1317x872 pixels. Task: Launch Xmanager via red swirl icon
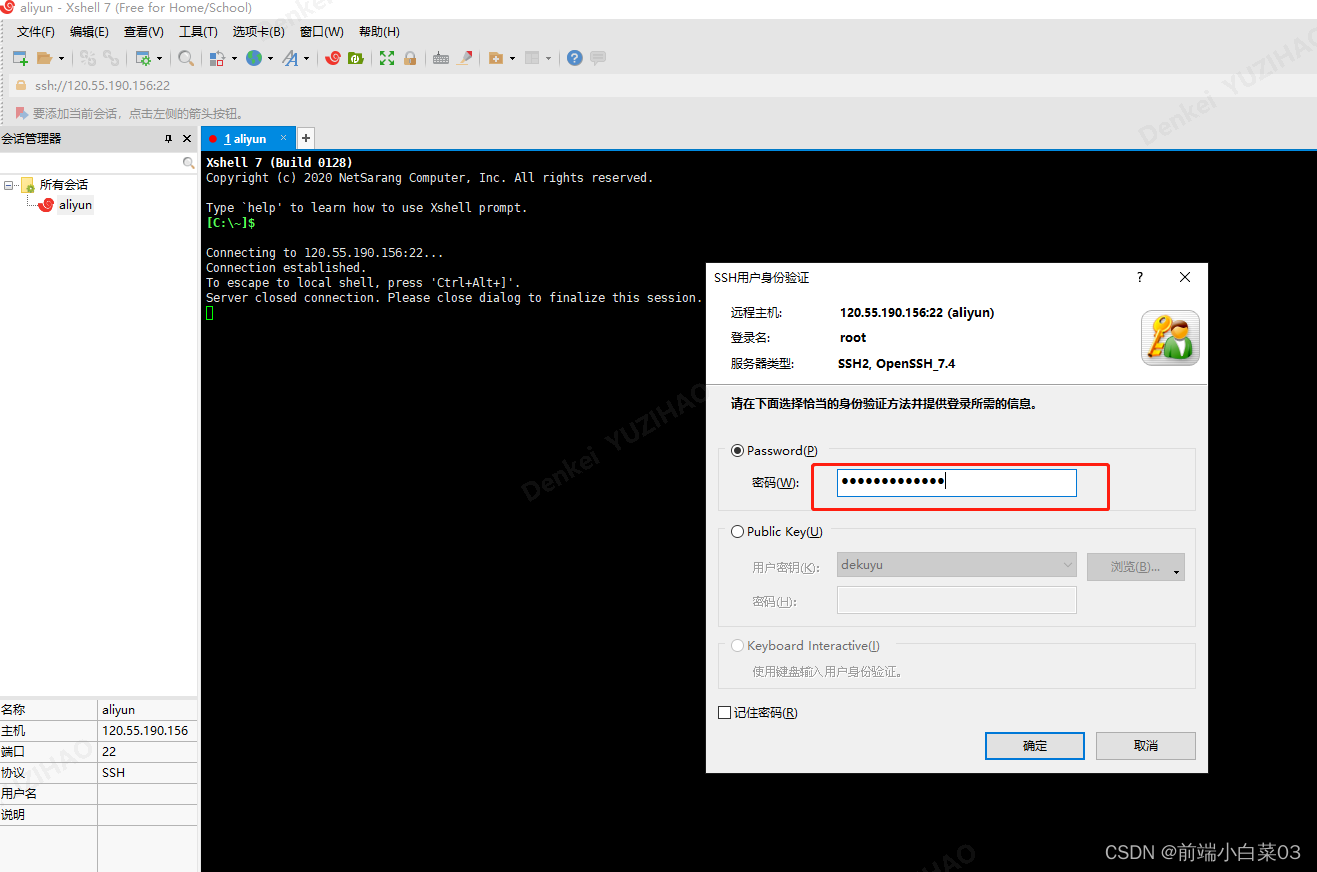[333, 58]
